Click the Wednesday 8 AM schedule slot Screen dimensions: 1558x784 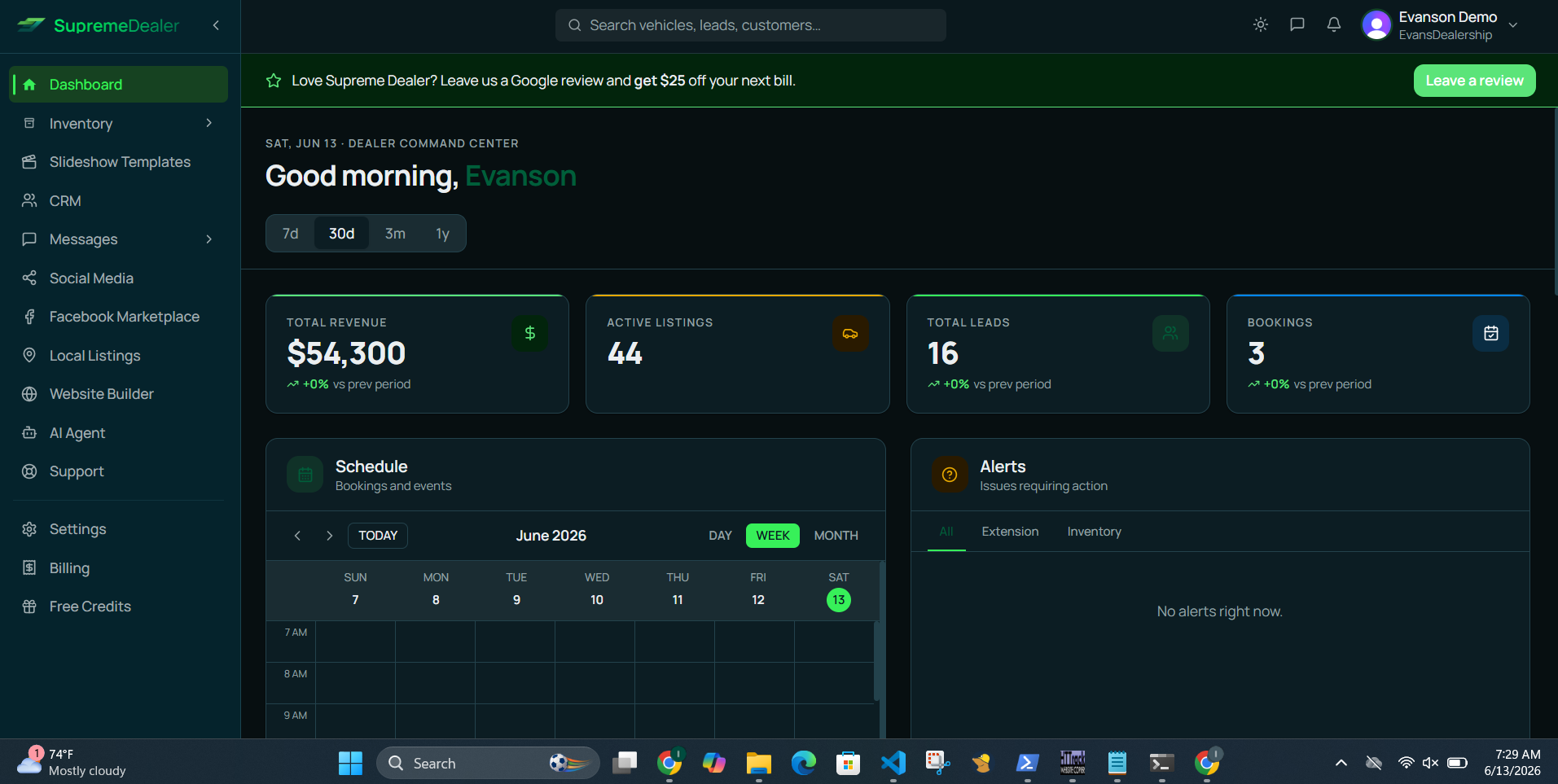pyautogui.click(x=595, y=683)
